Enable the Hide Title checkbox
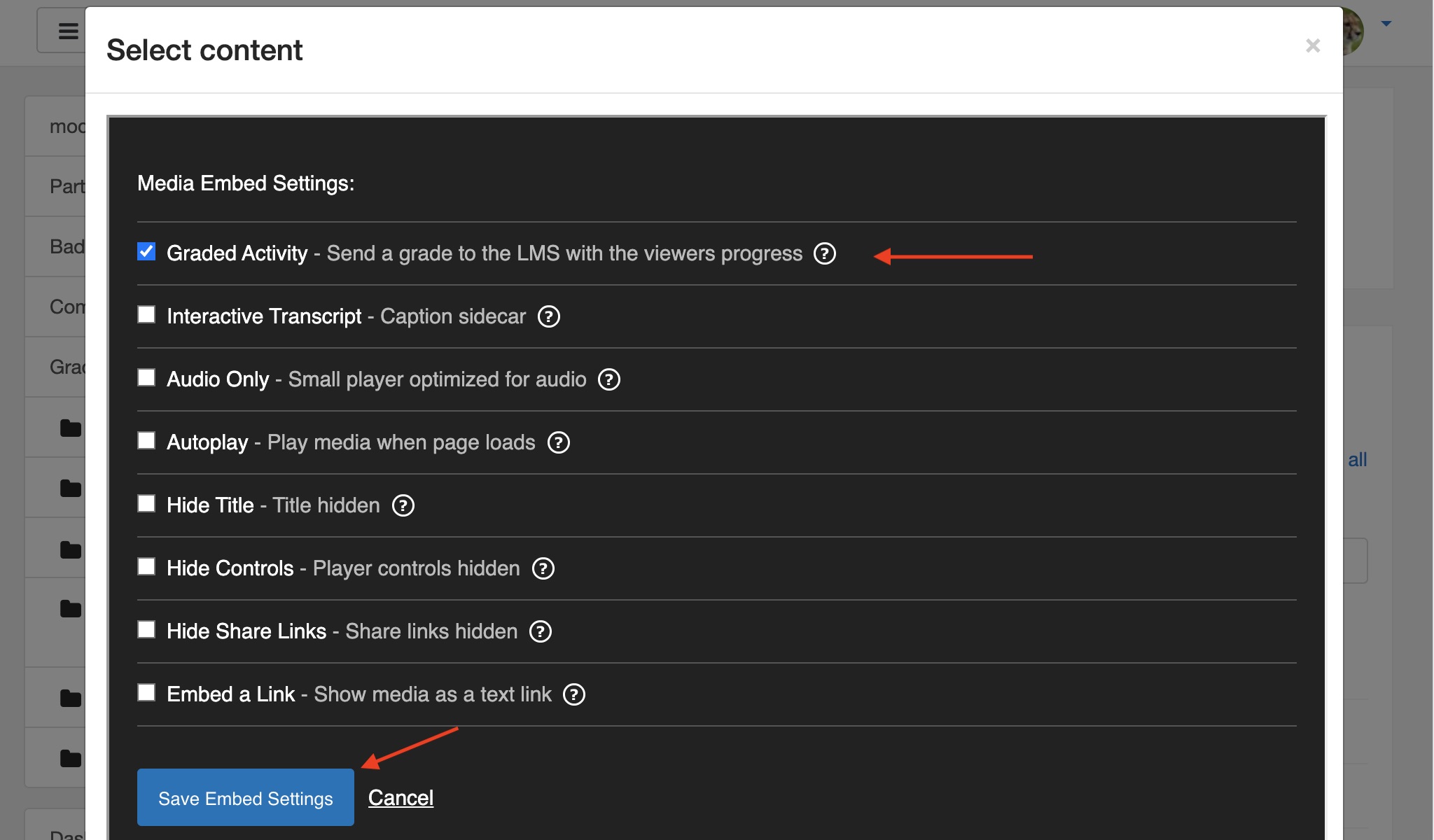The width and height of the screenshot is (1434, 840). pos(147,504)
